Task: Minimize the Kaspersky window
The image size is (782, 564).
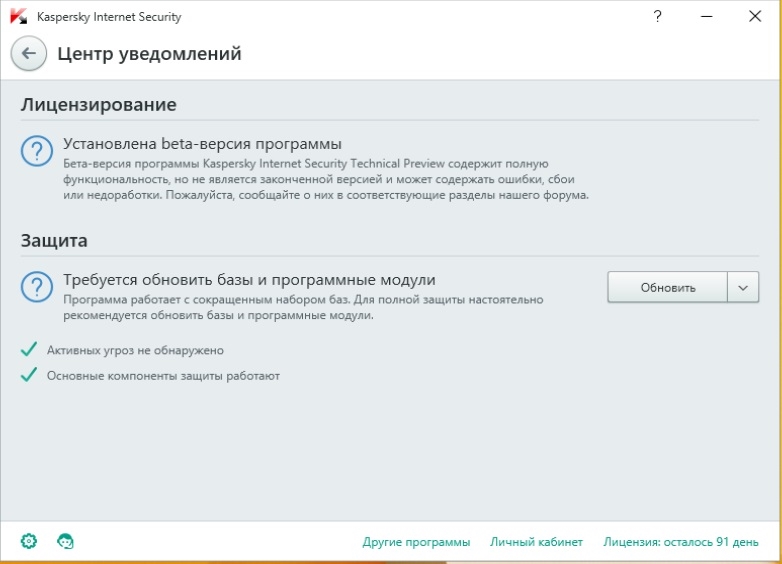Action: [x=706, y=16]
